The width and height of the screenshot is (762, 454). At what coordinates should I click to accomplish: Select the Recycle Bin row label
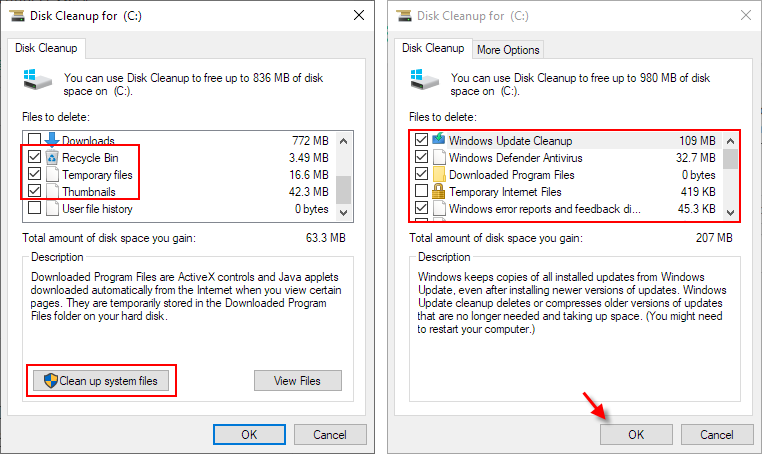click(x=90, y=157)
